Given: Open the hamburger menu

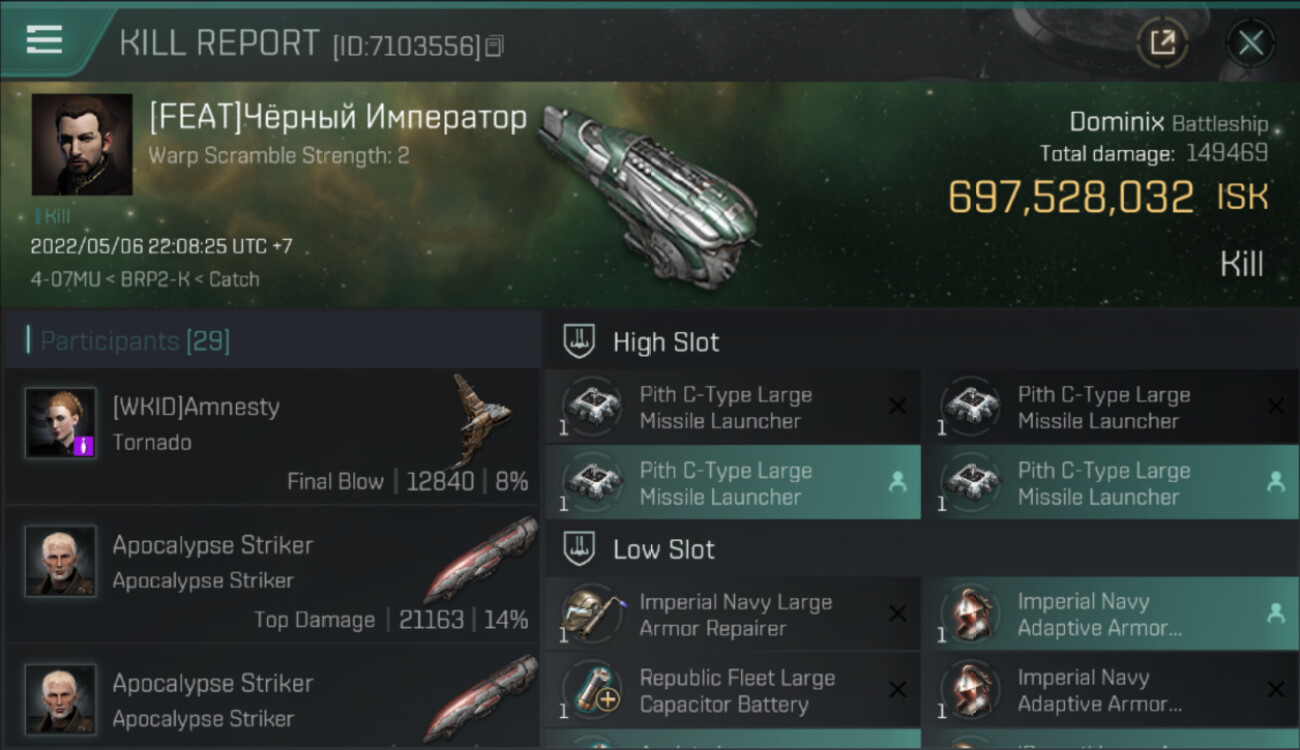Looking at the screenshot, I should point(45,40).
